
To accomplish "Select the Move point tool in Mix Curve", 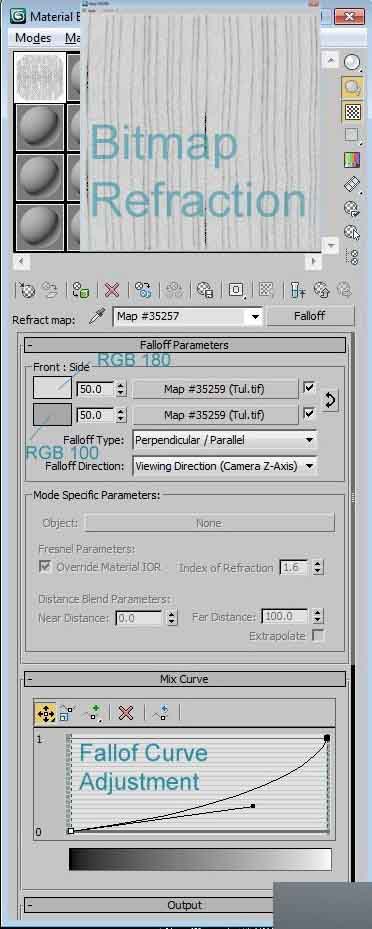I will pos(46,713).
